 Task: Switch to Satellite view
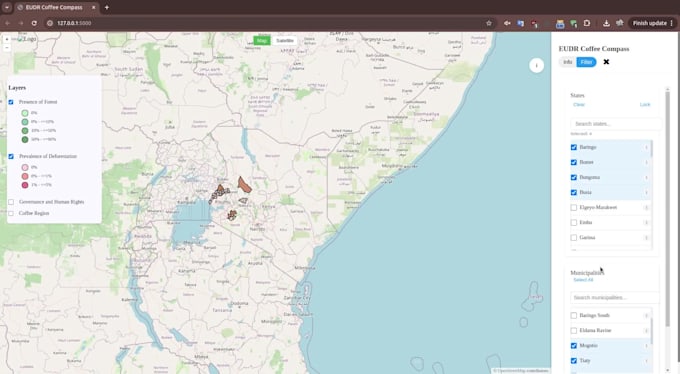285,40
